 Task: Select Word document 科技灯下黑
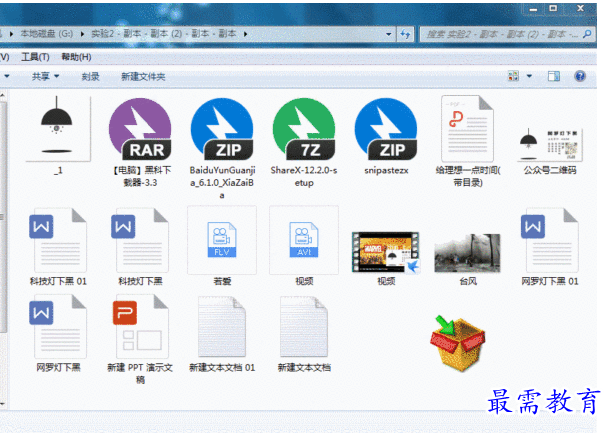[140, 240]
